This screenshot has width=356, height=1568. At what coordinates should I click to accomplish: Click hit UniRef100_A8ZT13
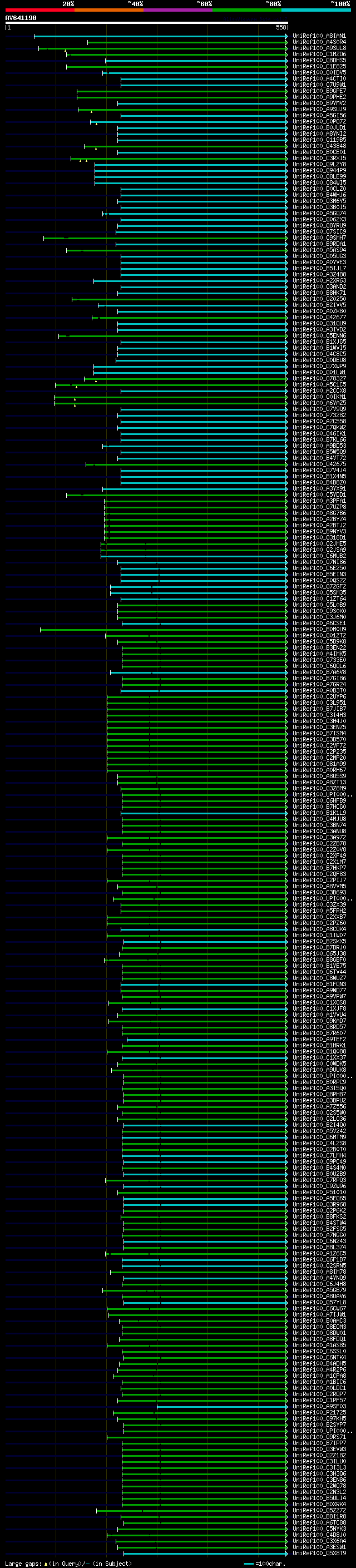[x=319, y=782]
